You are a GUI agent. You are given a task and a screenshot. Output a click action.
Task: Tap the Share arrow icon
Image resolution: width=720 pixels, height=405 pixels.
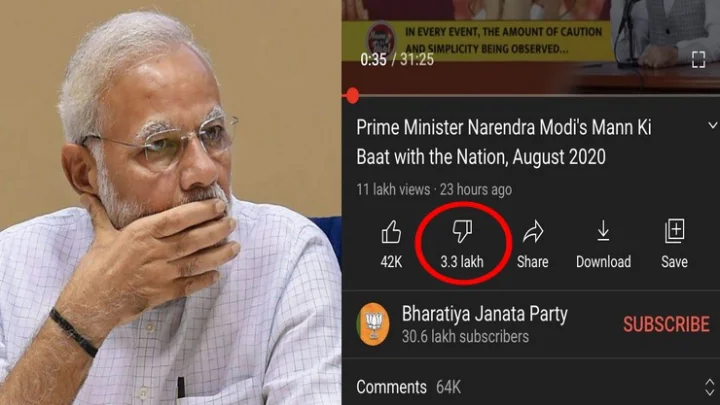pyautogui.click(x=533, y=231)
